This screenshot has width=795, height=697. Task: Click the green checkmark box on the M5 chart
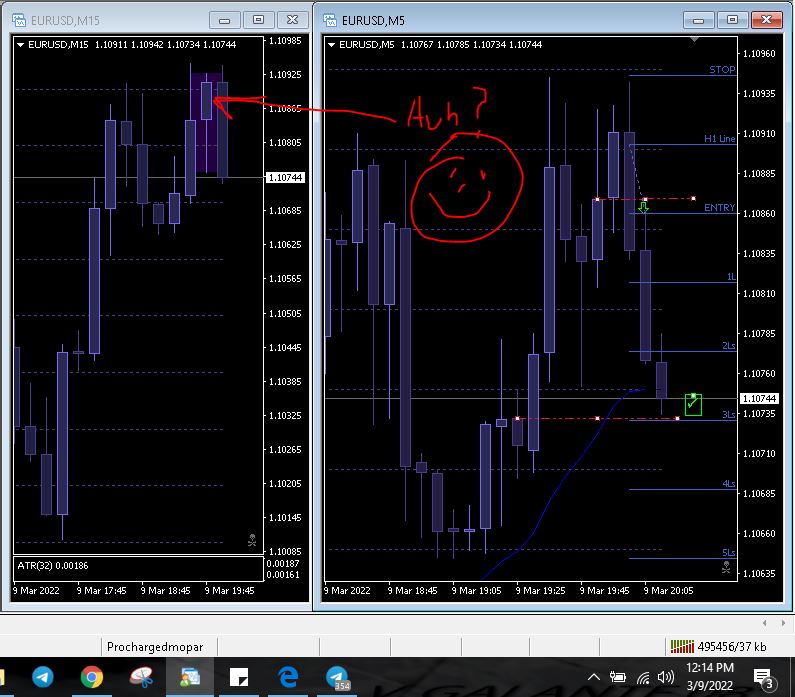click(693, 405)
